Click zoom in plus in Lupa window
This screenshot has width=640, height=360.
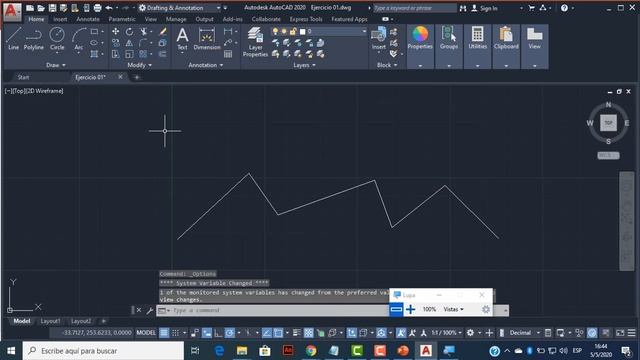(x=411, y=309)
